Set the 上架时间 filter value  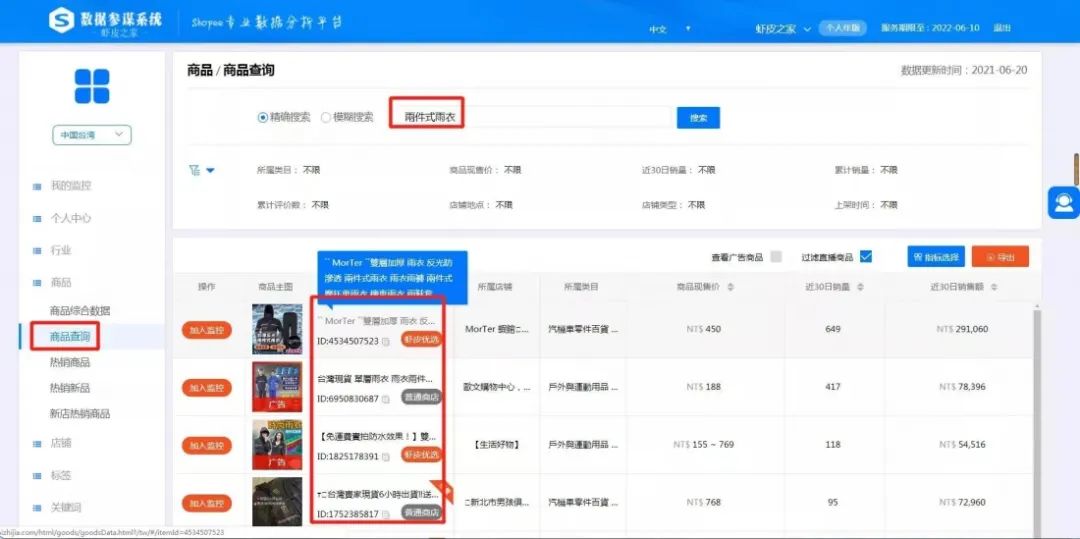[889, 205]
